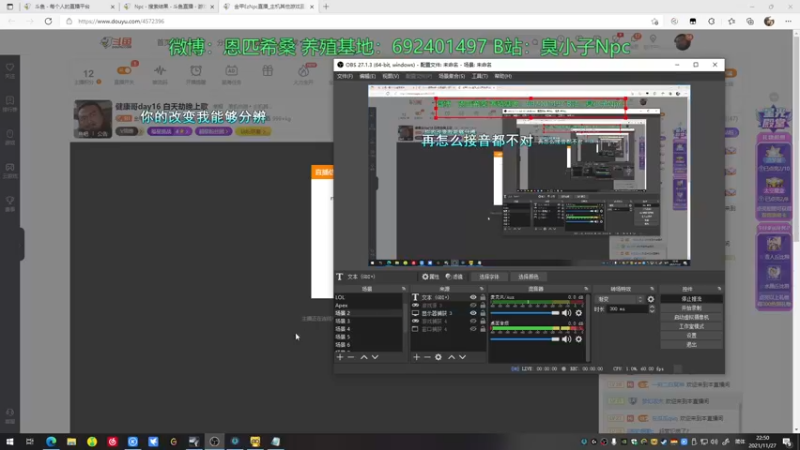The image size is (800, 450).
Task: Open the File menu in OBS
Action: [x=344, y=76]
